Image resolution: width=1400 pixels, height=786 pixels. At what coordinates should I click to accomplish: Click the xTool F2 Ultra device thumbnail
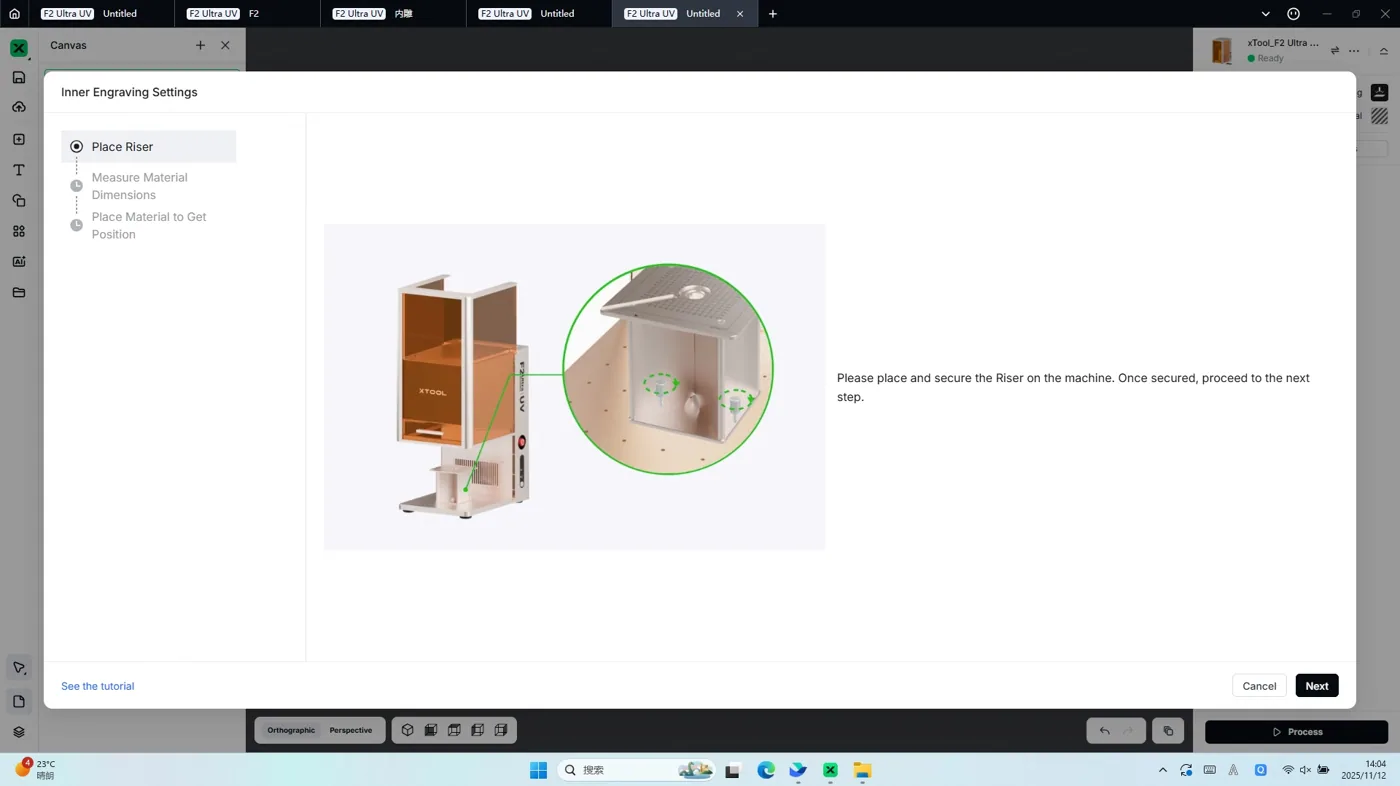coord(1222,51)
